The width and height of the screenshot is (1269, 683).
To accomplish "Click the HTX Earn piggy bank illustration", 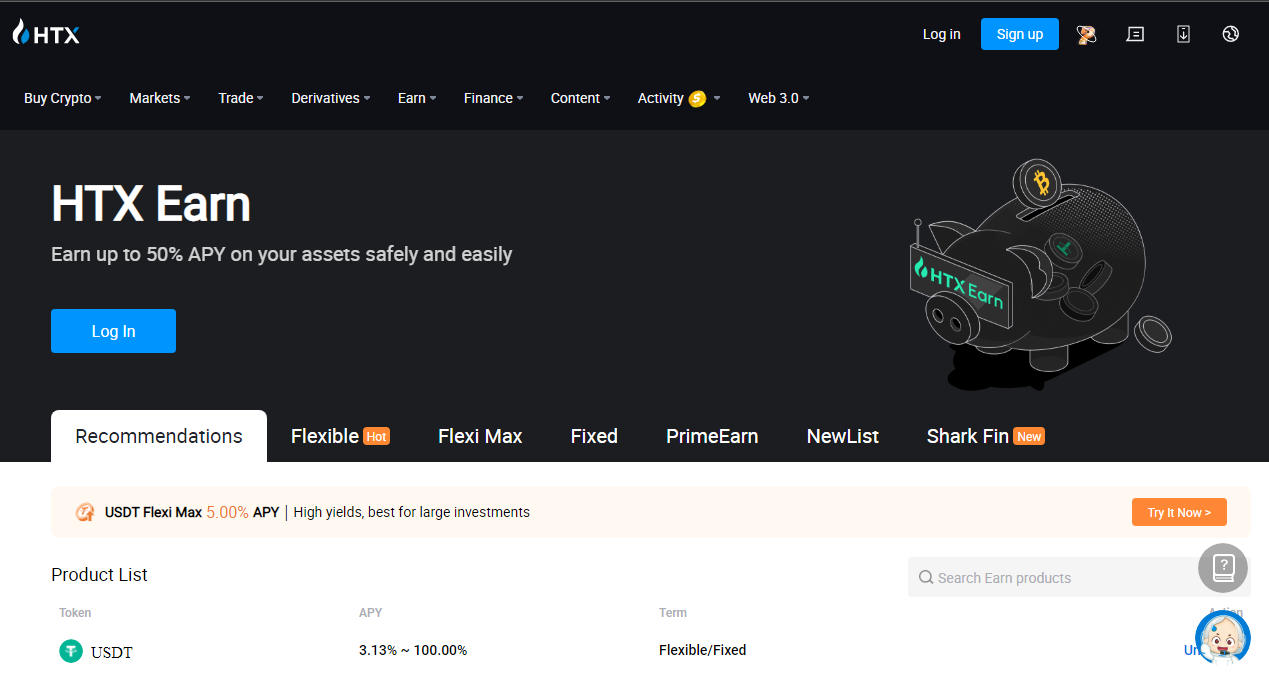I will coord(1040,275).
